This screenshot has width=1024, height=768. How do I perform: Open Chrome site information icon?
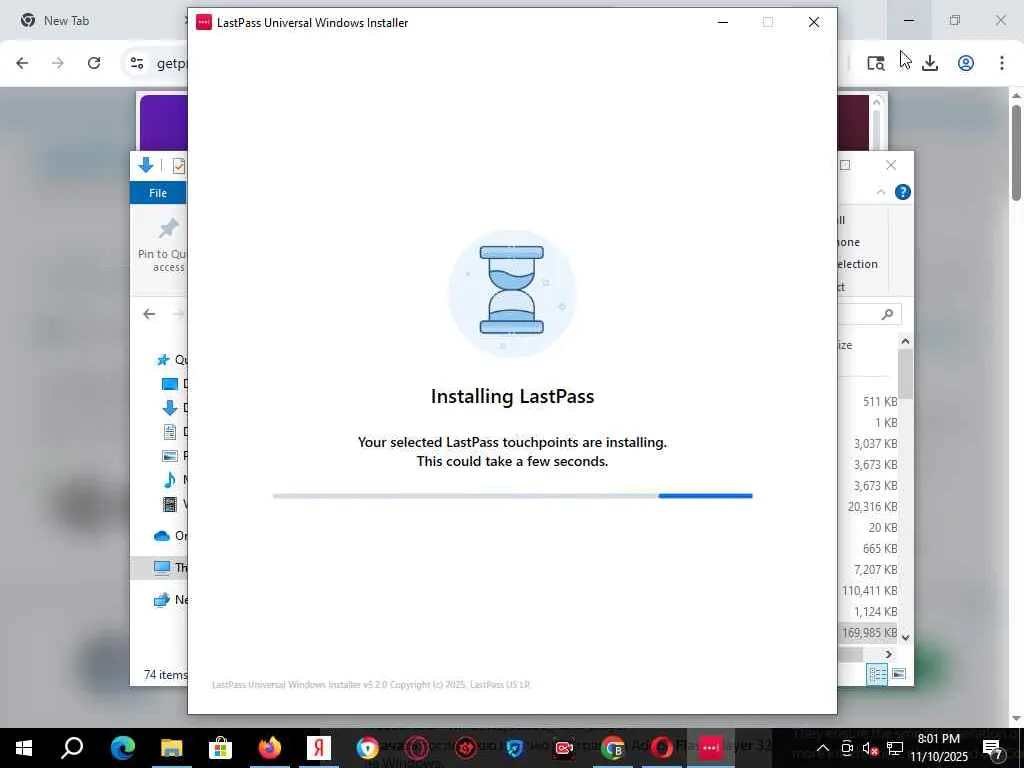pyautogui.click(x=136, y=63)
